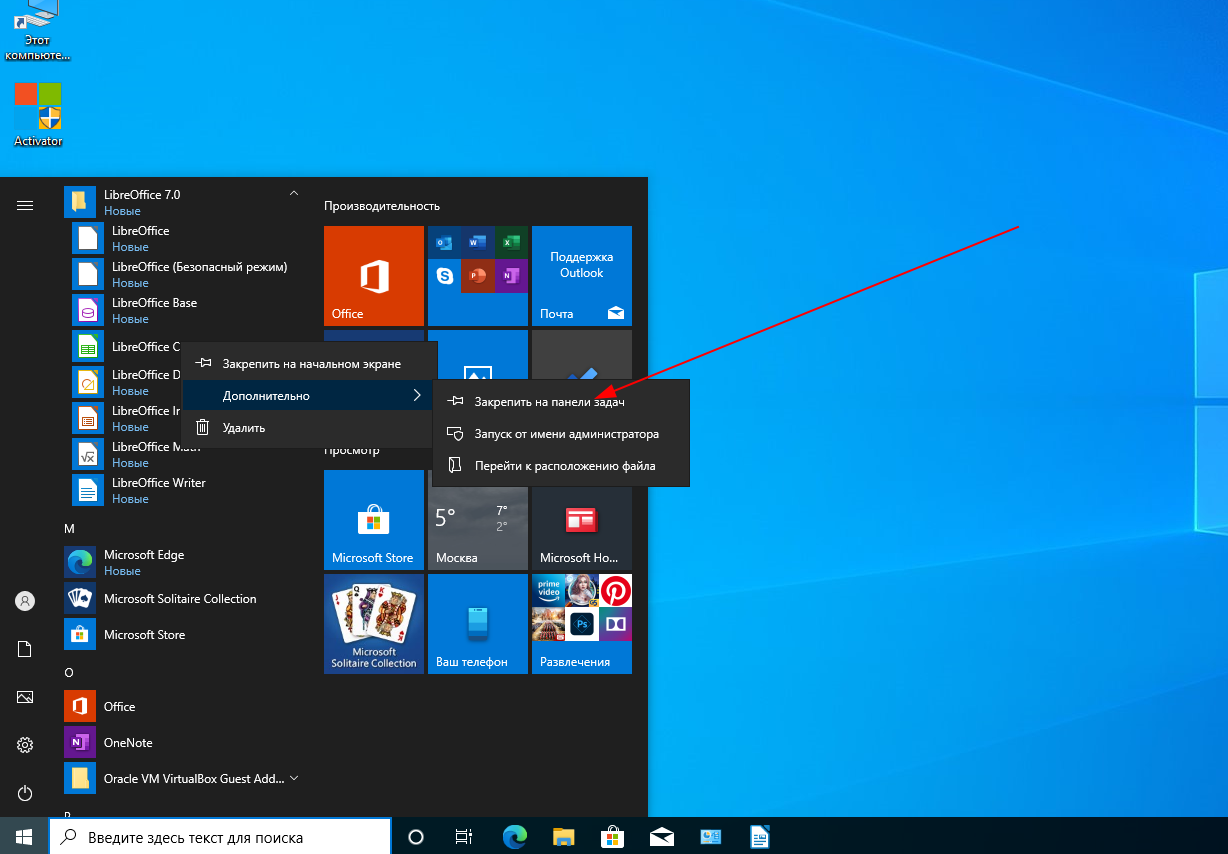Open the orange Office tile
Image resolution: width=1228 pixels, height=854 pixels.
click(374, 276)
